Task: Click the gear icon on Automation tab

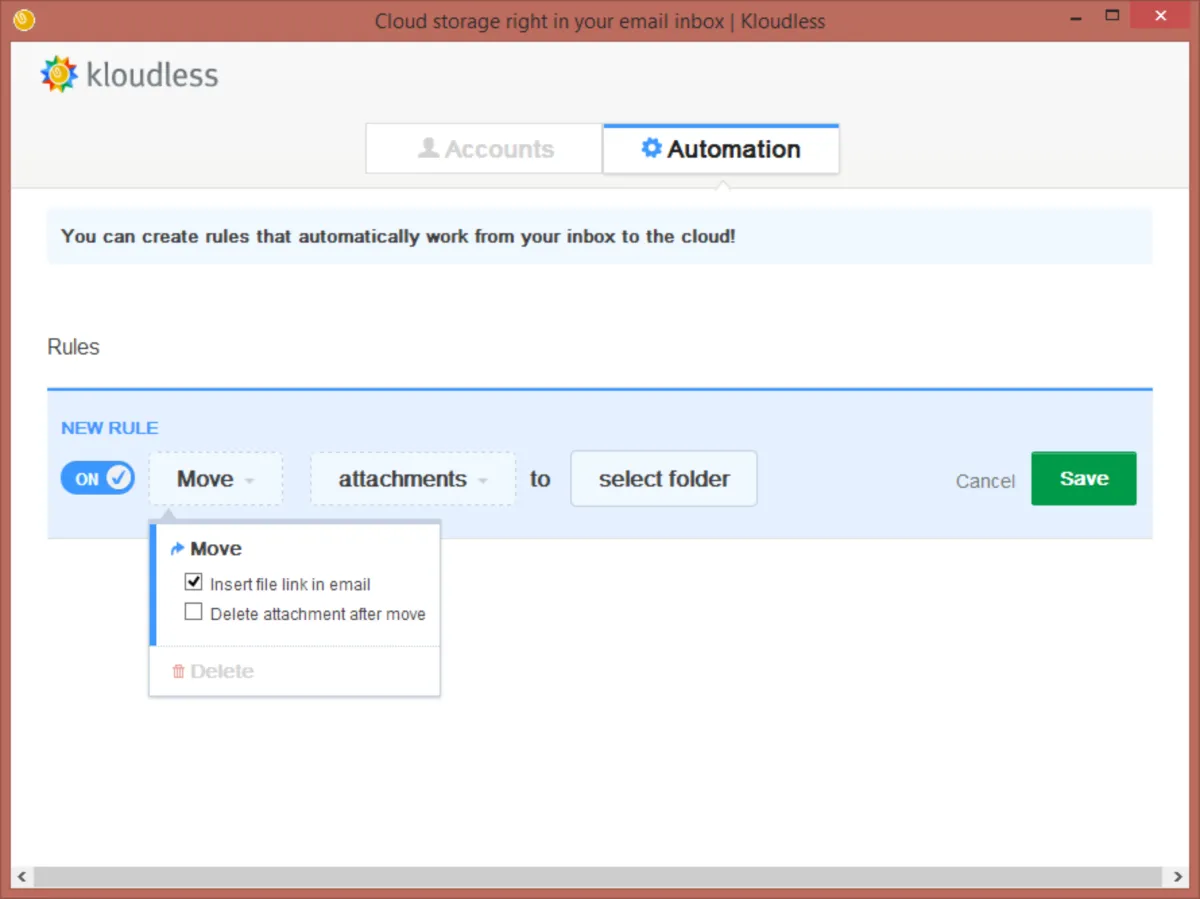Action: [x=652, y=148]
